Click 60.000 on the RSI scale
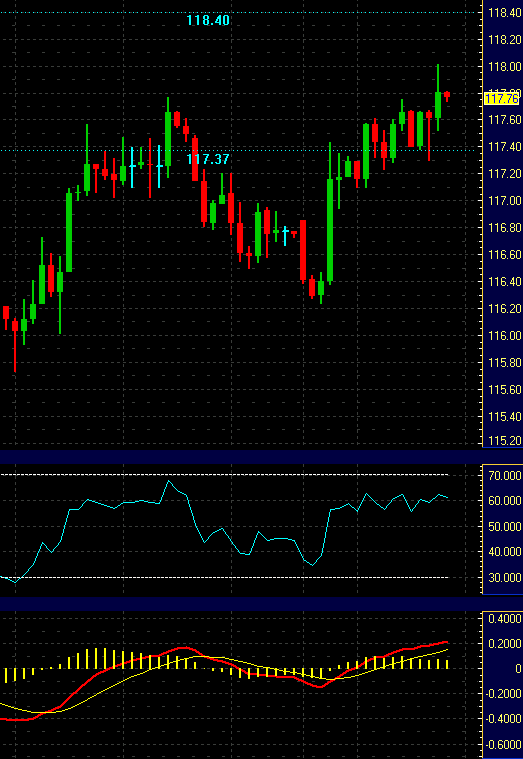Viewport: 523px width, 759px height. pos(505,501)
